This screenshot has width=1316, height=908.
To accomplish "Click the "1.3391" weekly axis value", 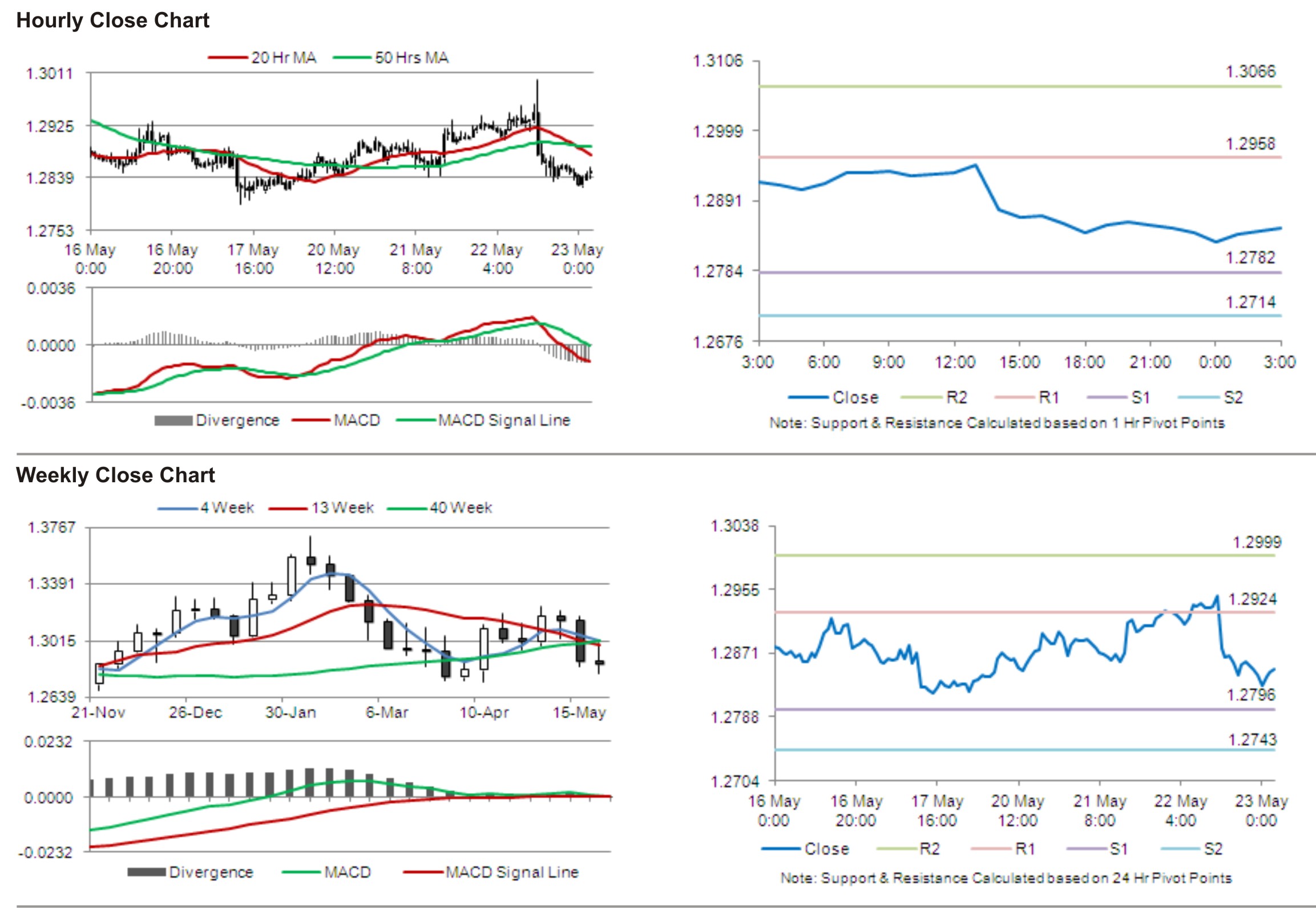I will point(51,583).
